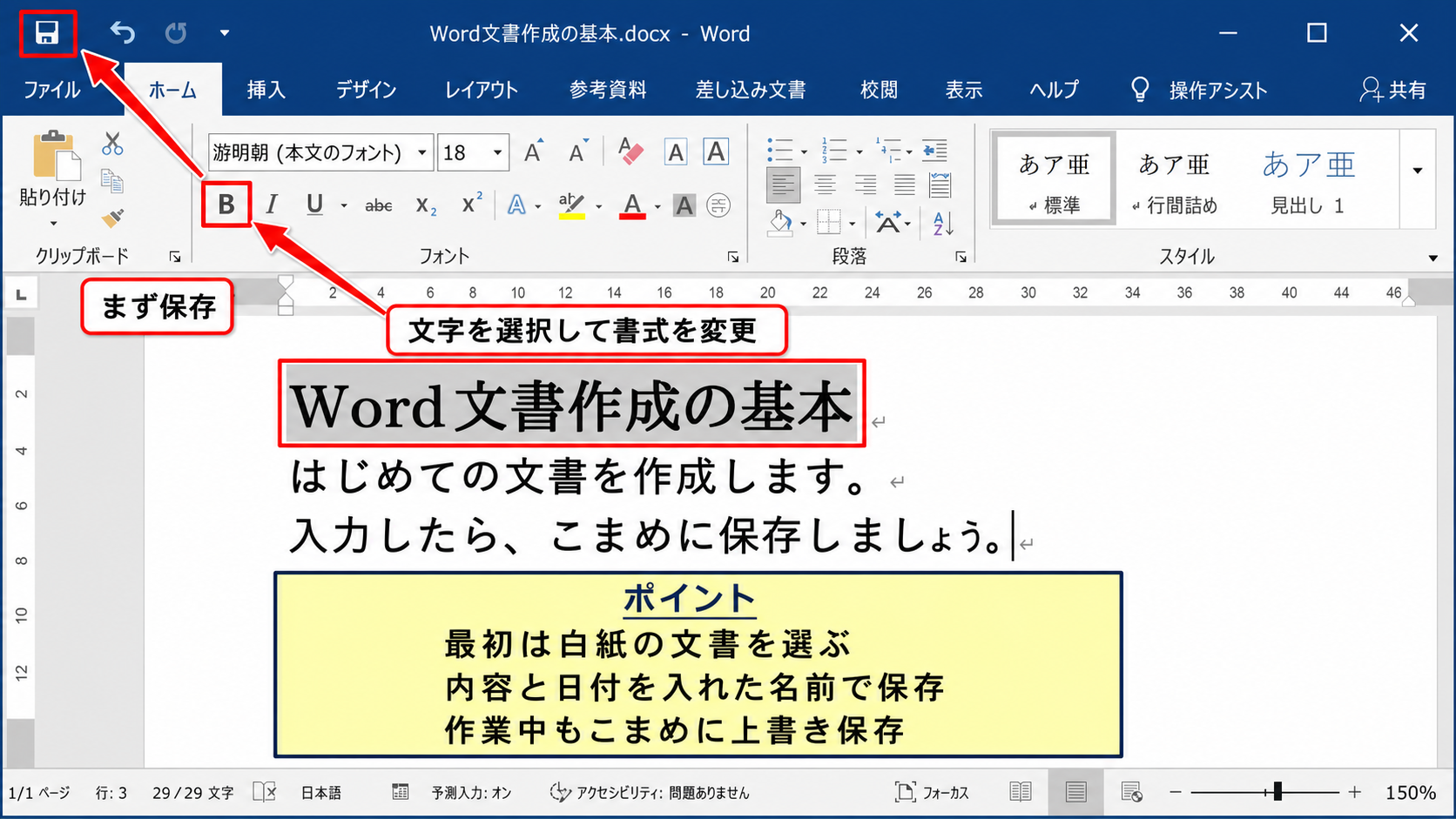Decrease font size with smaller A
Viewport: 1456px width, 819px height.
click(577, 152)
